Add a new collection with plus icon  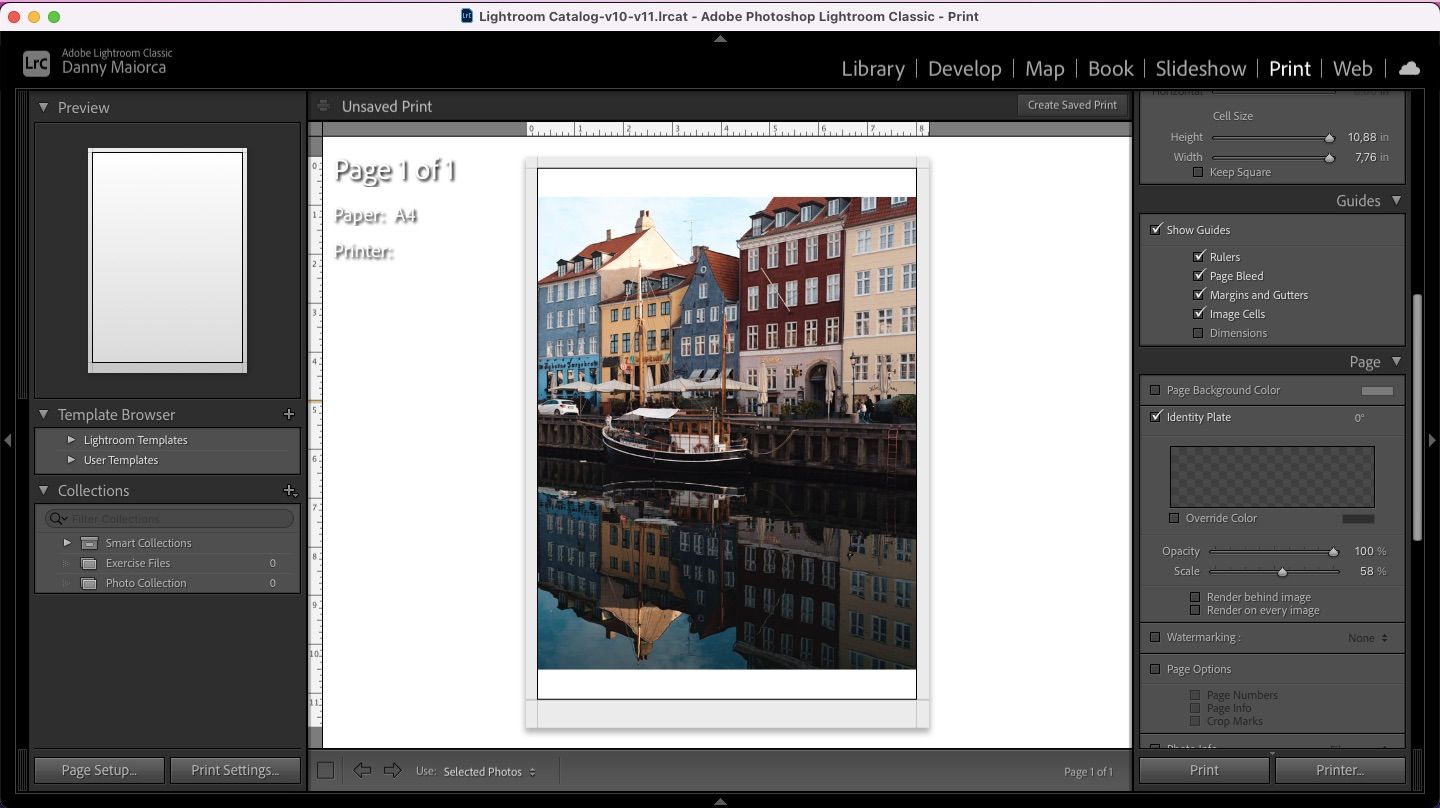click(289, 490)
